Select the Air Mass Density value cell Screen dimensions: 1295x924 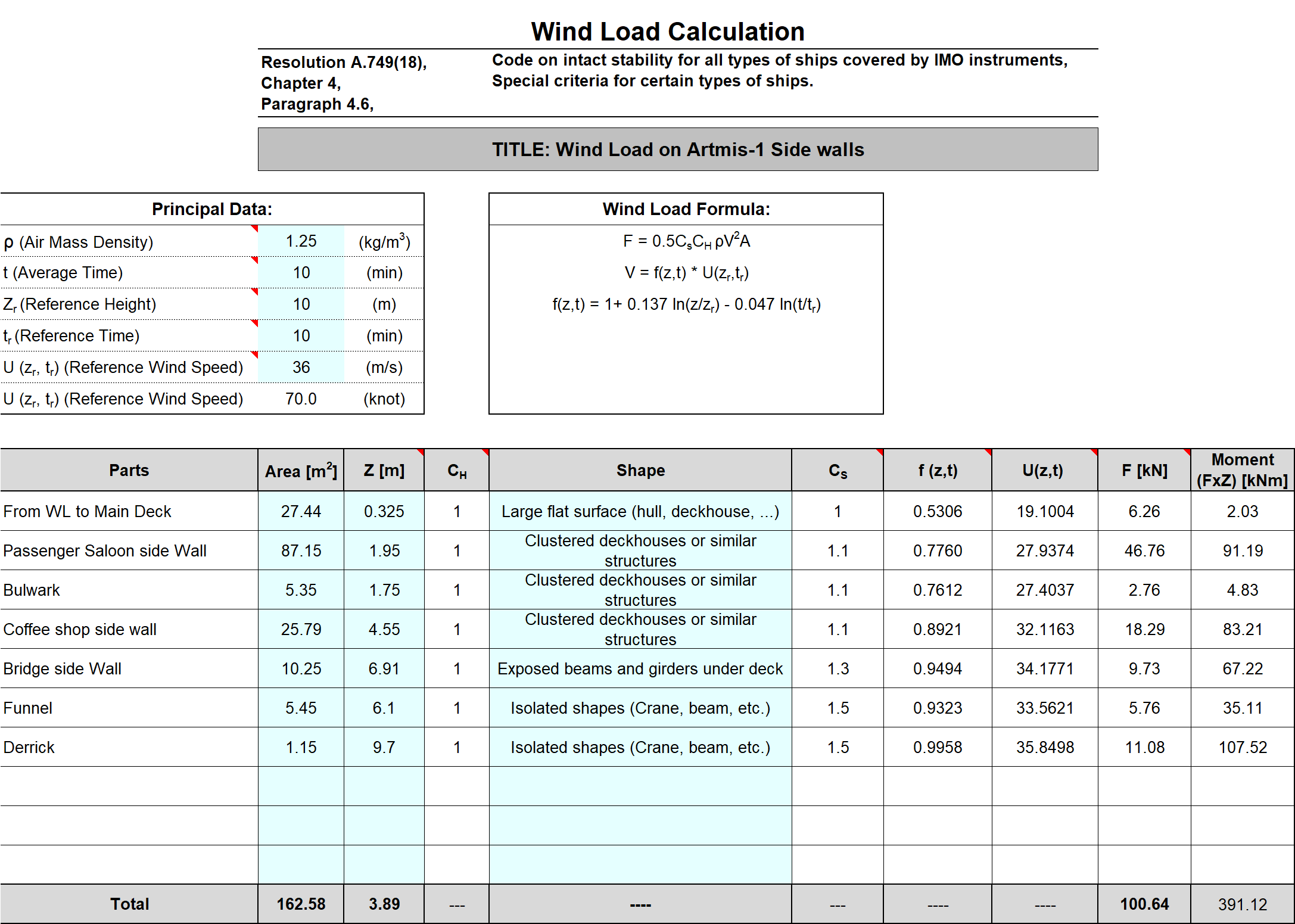pyautogui.click(x=301, y=241)
